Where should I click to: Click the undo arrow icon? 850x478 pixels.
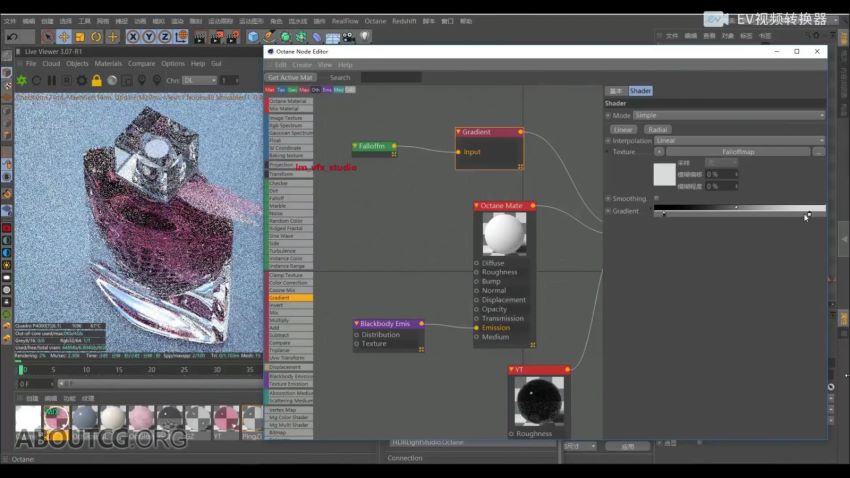(x=12, y=37)
